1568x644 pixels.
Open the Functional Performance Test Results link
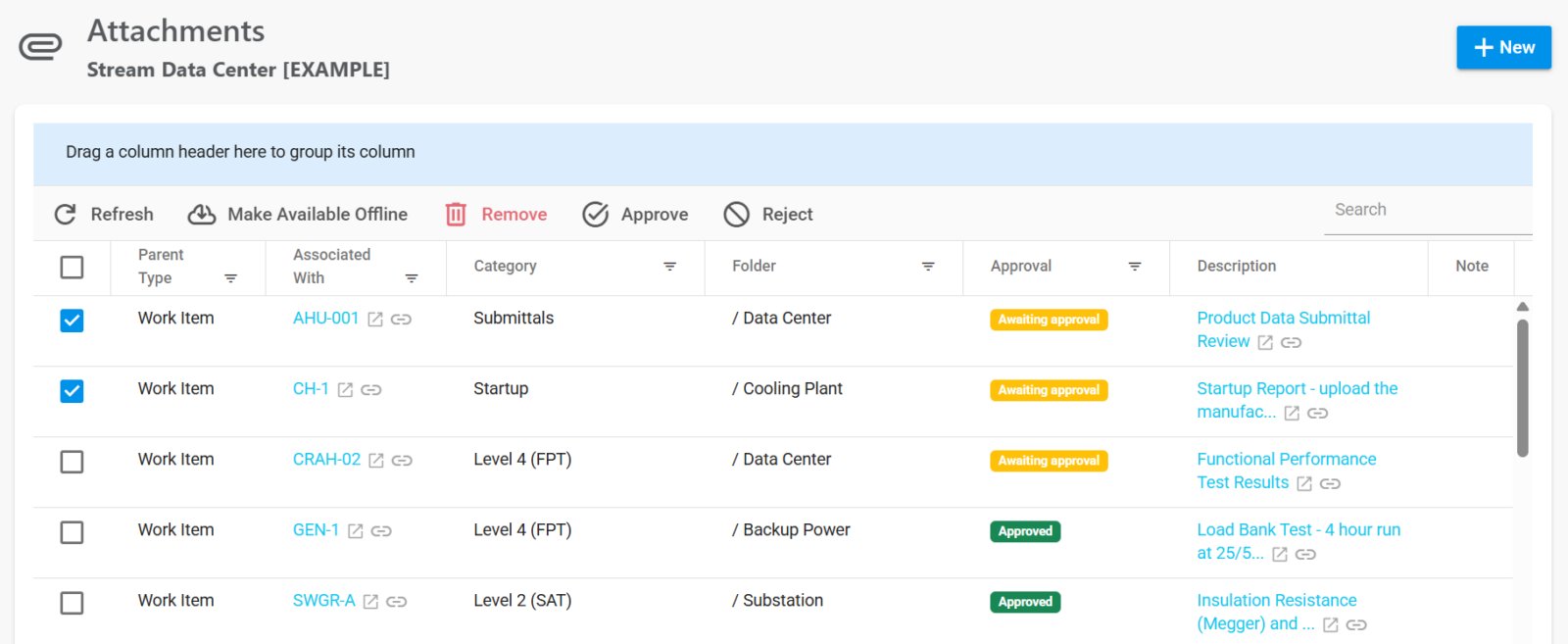(1287, 471)
